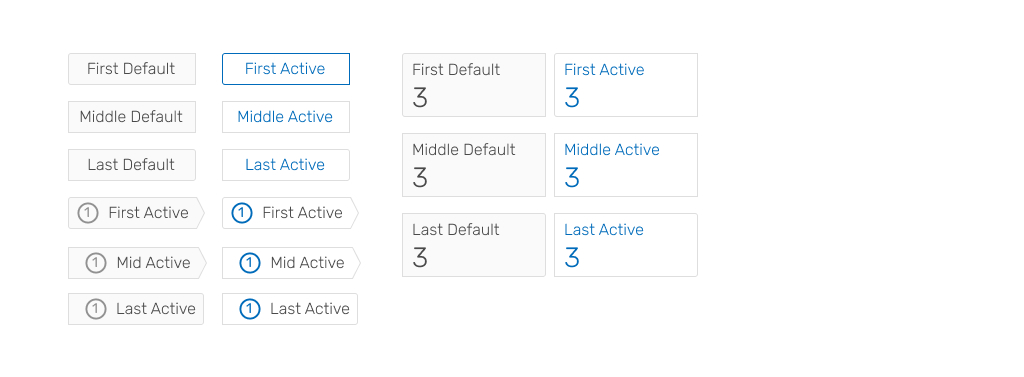Choose the small Middle Default tab
Viewport: 1024px width, 377px height.
point(132,117)
